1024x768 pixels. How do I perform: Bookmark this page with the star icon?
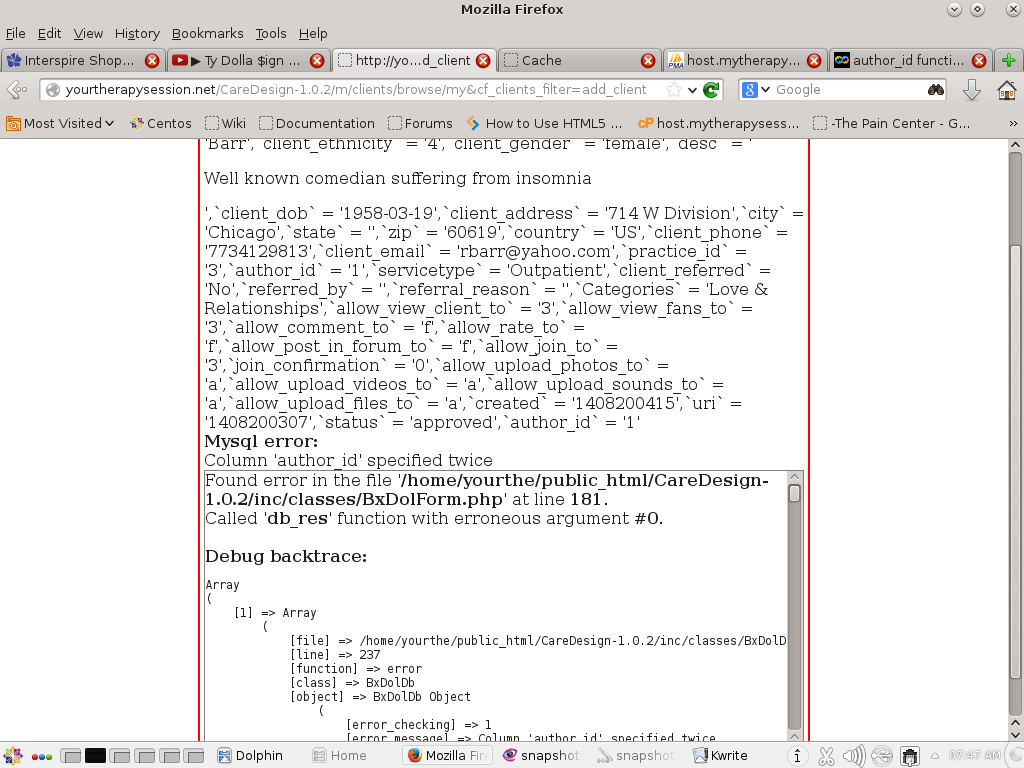[674, 90]
